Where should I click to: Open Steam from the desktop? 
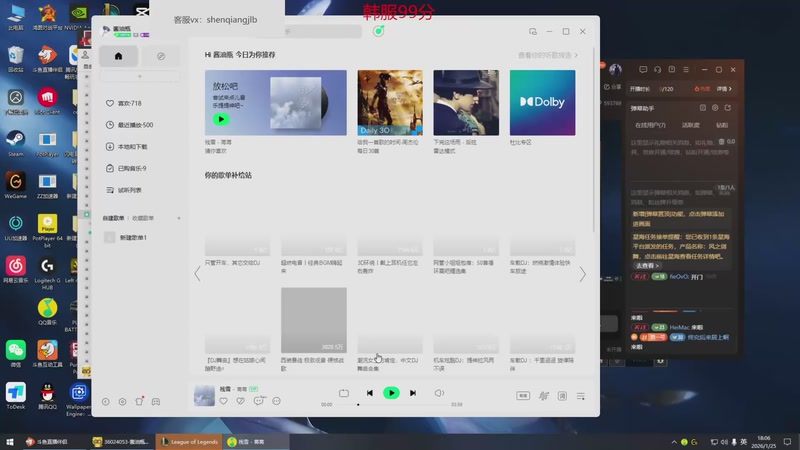pyautogui.click(x=15, y=143)
